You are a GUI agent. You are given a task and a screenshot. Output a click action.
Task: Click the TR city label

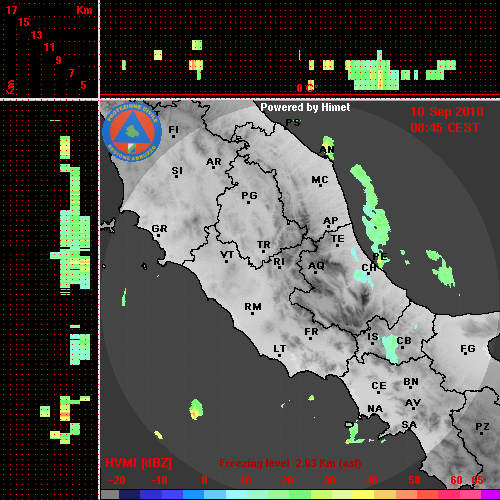click(264, 245)
